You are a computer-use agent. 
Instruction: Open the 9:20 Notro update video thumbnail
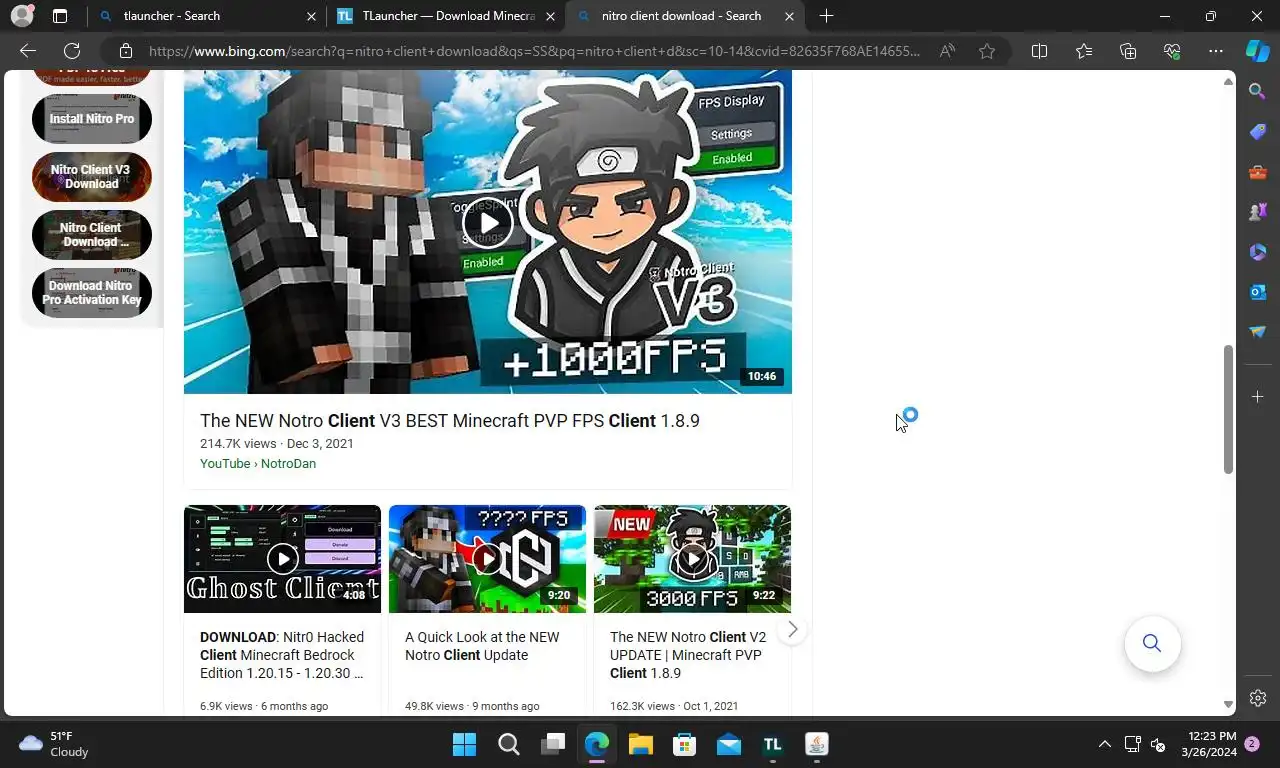pyautogui.click(x=487, y=559)
